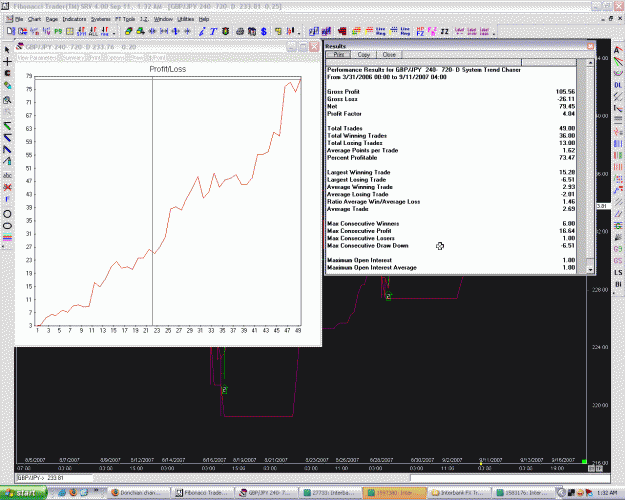Viewport: 625px width, 500px height.
Task: Click the red HP FZ toolbar icon
Action: click(420, 31)
